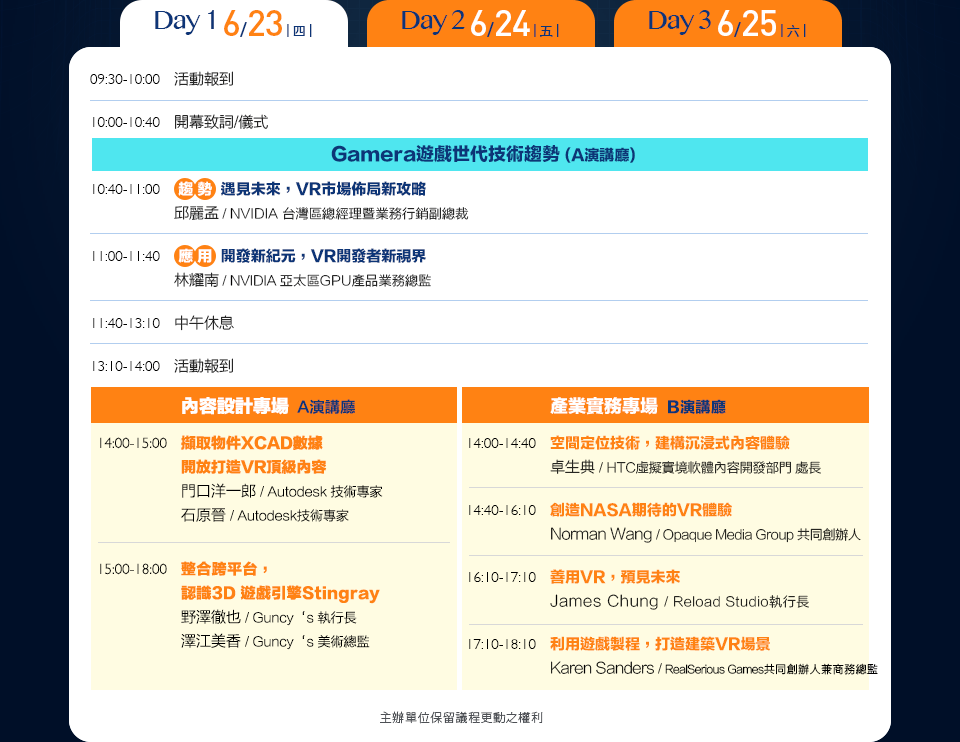Open session 創造NASA期待的VR體驗

(640, 510)
